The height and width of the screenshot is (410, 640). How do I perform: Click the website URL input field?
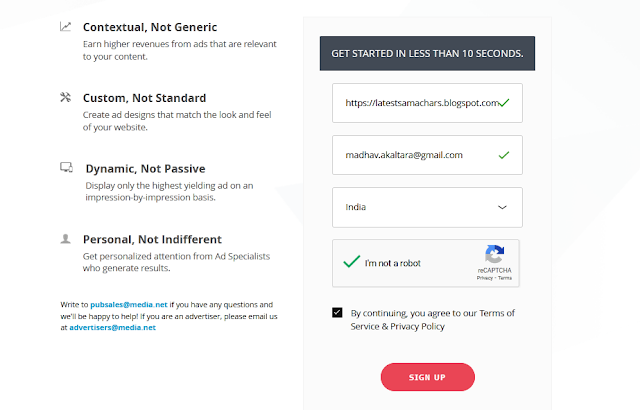click(415, 102)
